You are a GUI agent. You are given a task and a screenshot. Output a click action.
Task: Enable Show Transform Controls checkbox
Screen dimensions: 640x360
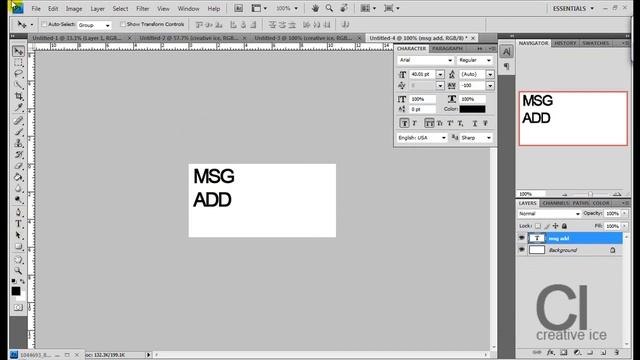[122, 24]
